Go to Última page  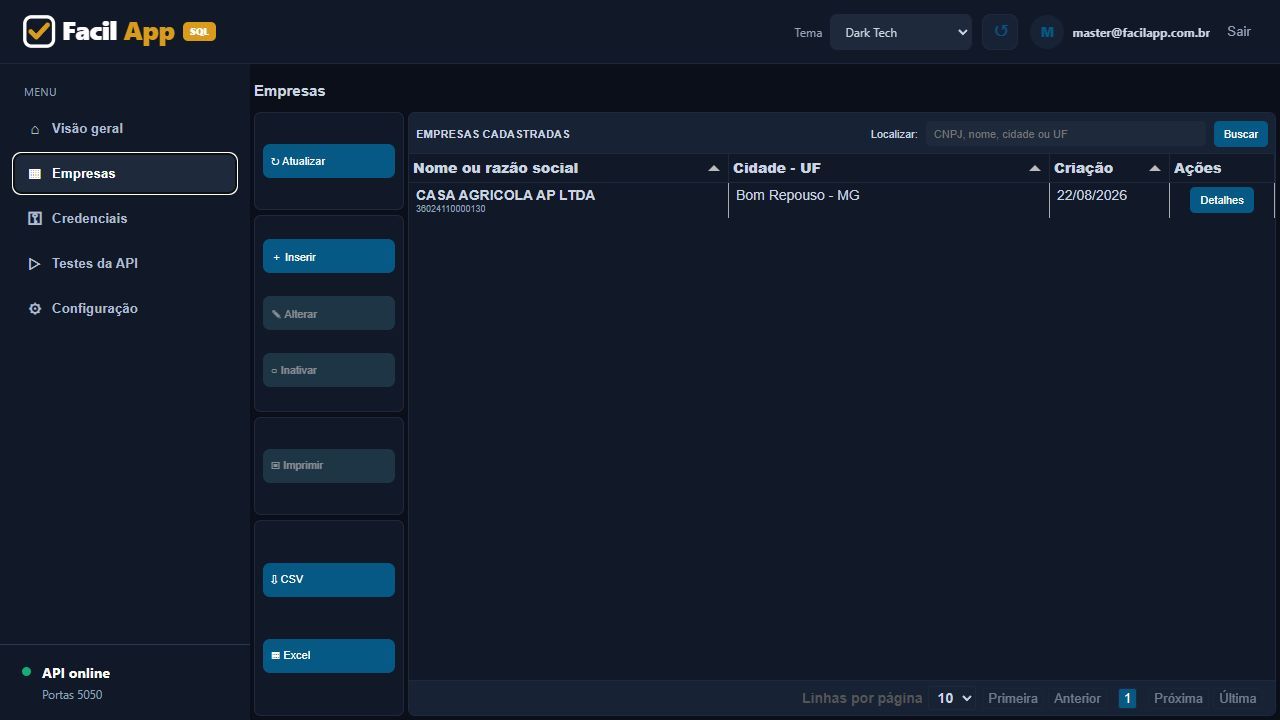point(1238,698)
